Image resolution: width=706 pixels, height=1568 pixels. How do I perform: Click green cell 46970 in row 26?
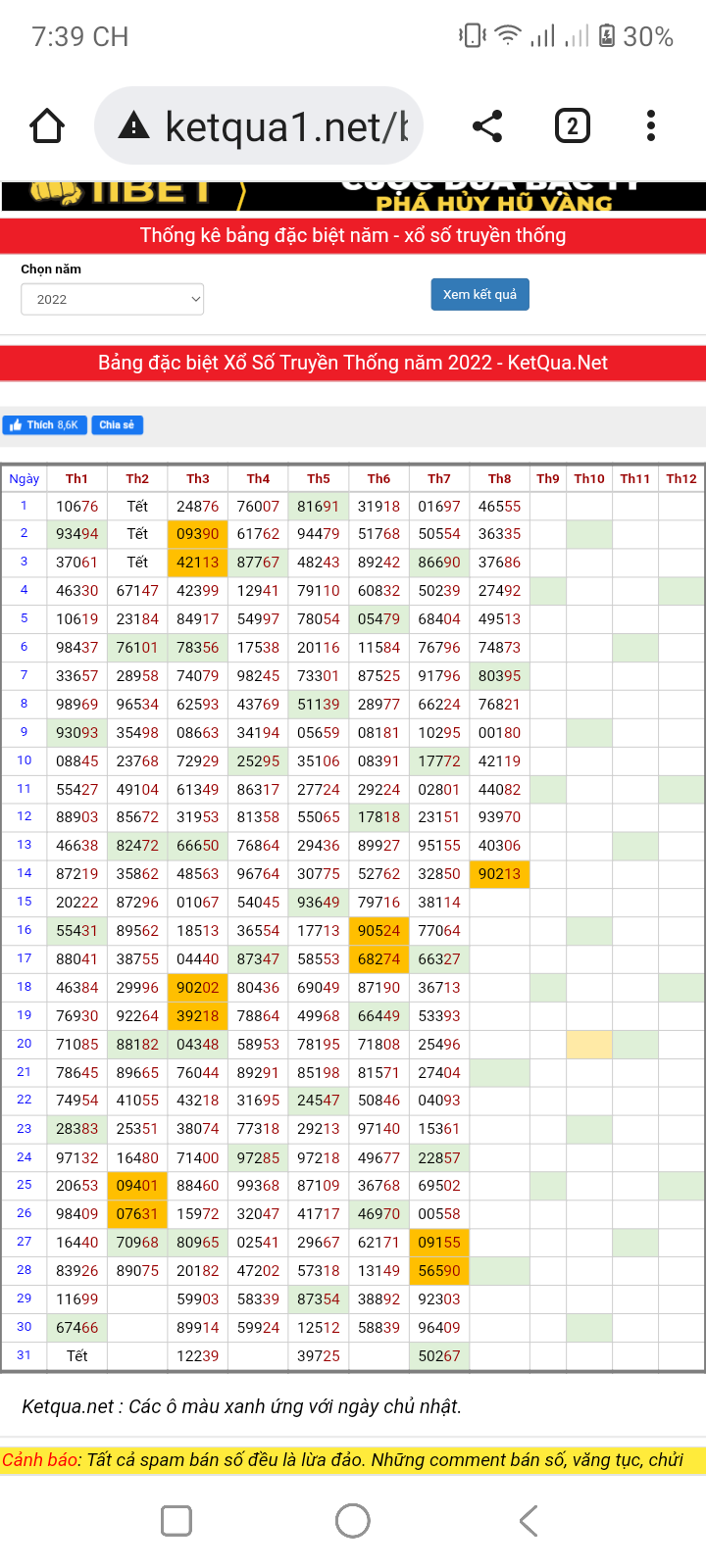coord(378,1214)
